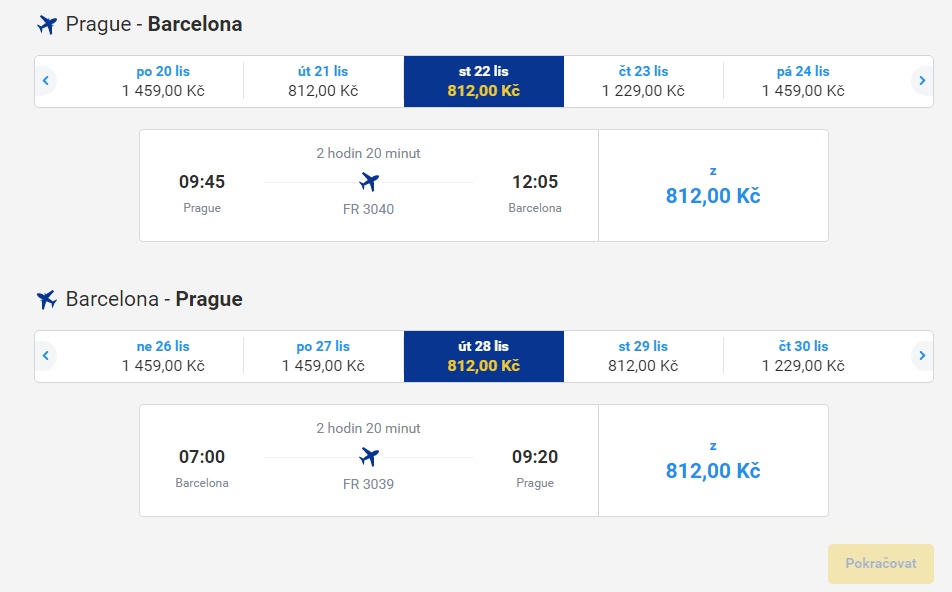952x592 pixels.
Task: Select return date ne 26 lis
Action: 163,356
